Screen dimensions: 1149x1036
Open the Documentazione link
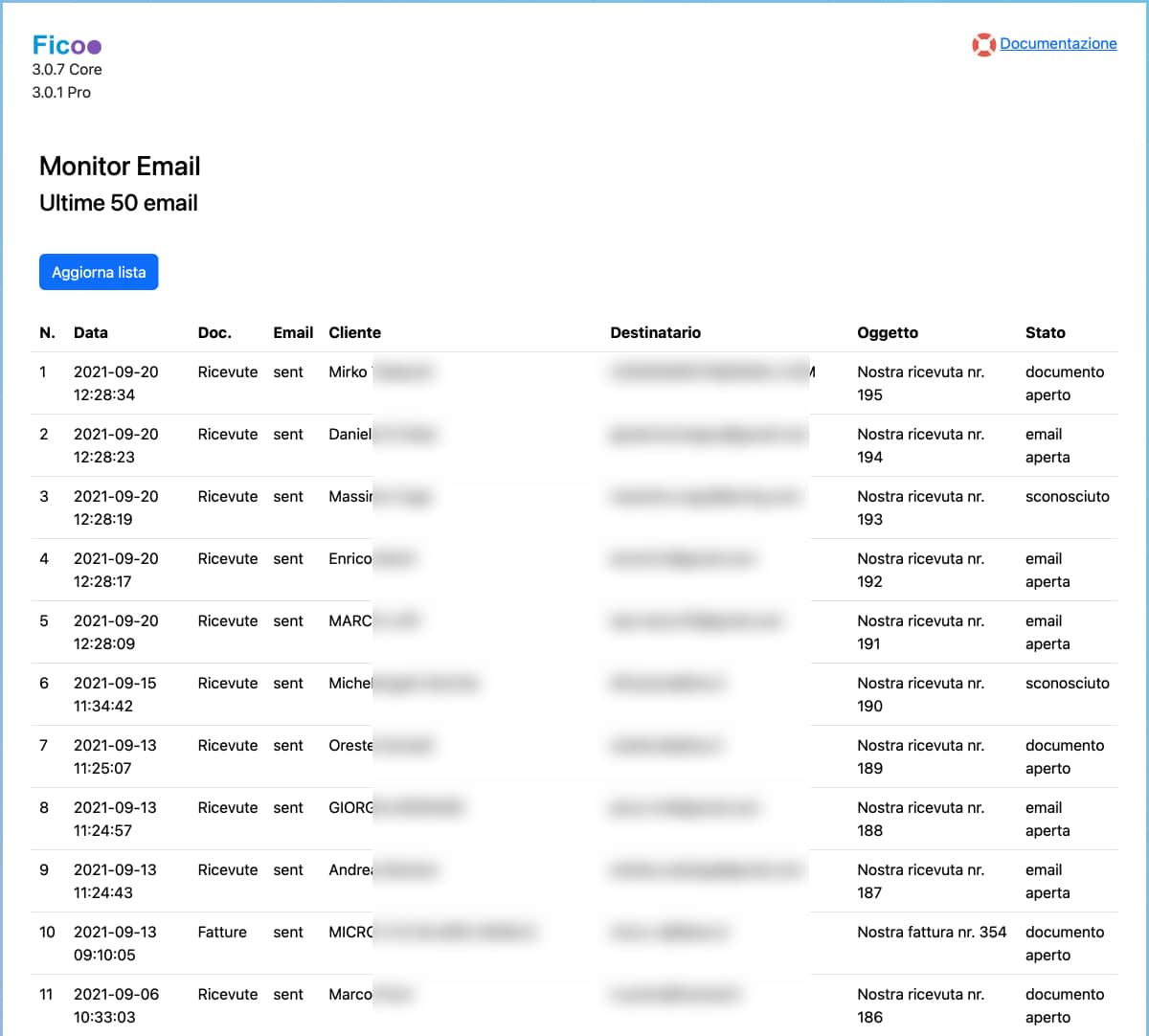click(x=1058, y=44)
